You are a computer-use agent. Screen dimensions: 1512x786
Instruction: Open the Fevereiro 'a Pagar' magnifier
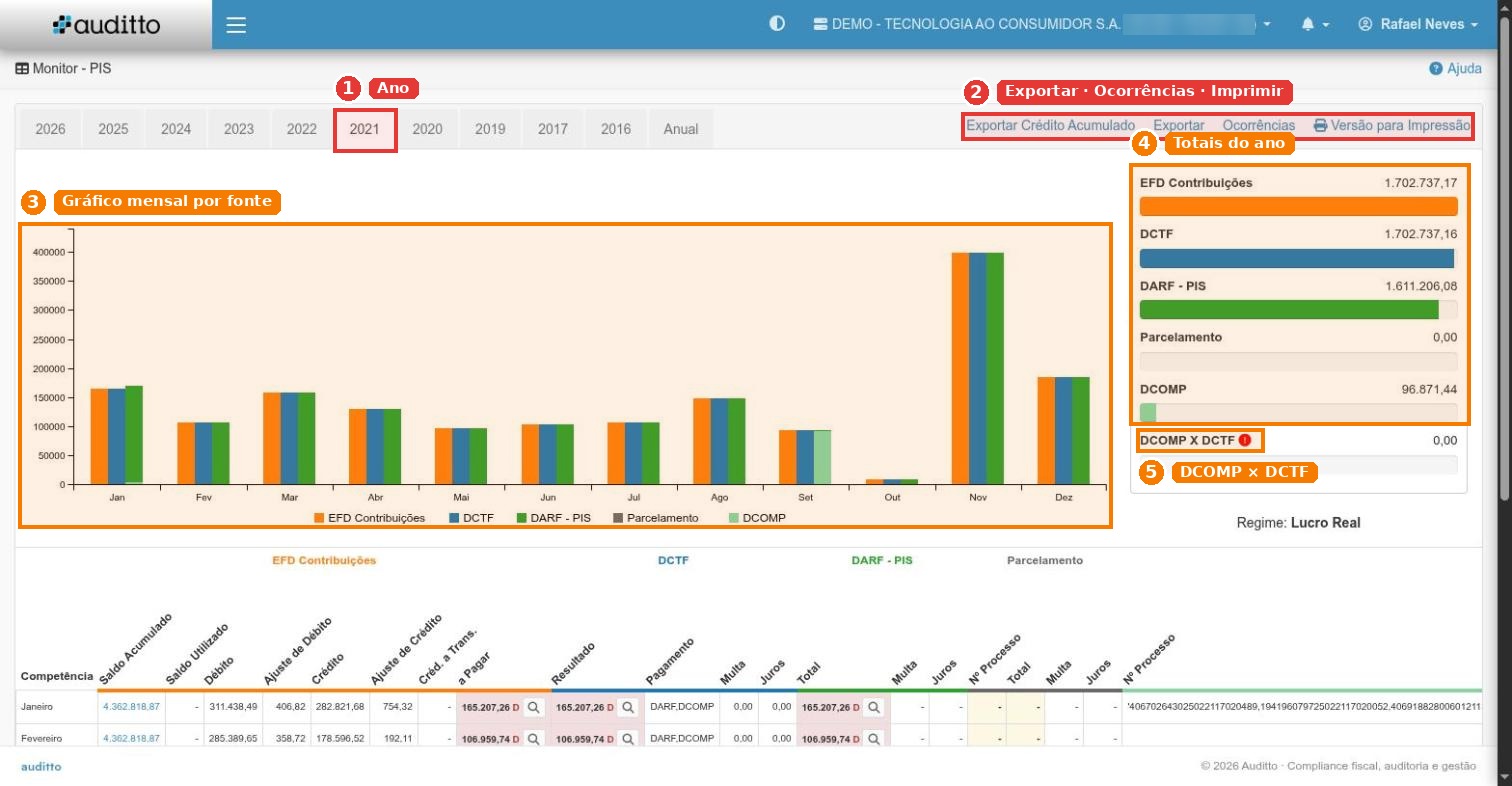534,739
